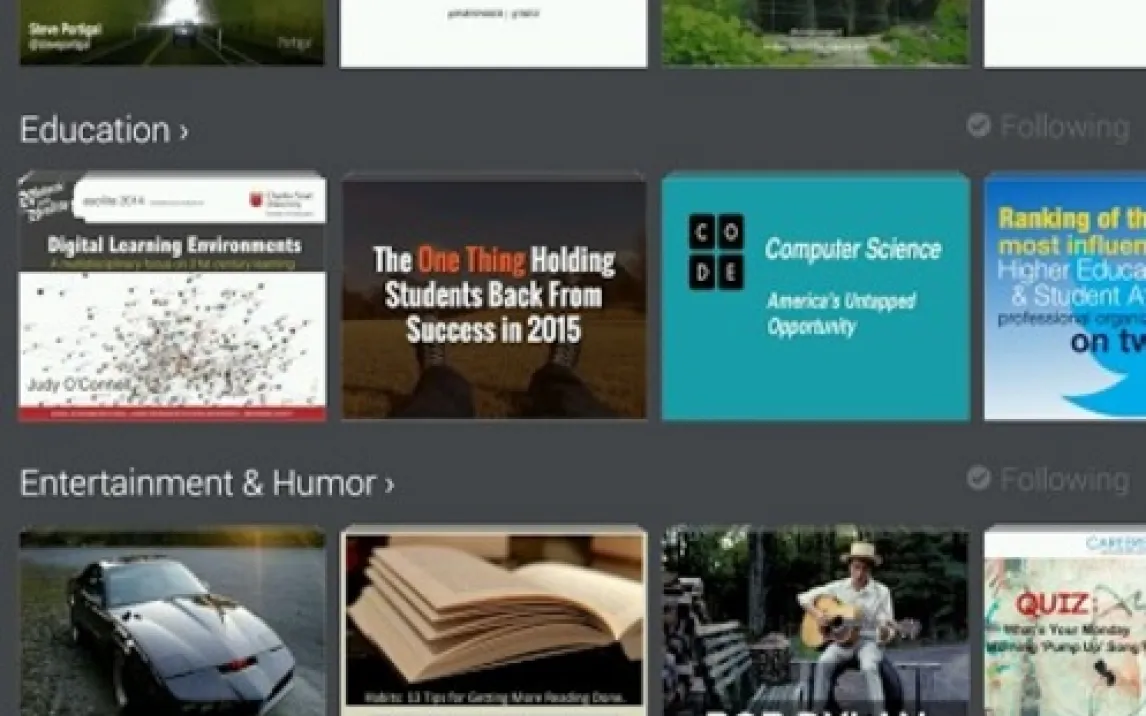
Task: Expand the Entertainment & Humor category chevron
Action: coord(389,485)
